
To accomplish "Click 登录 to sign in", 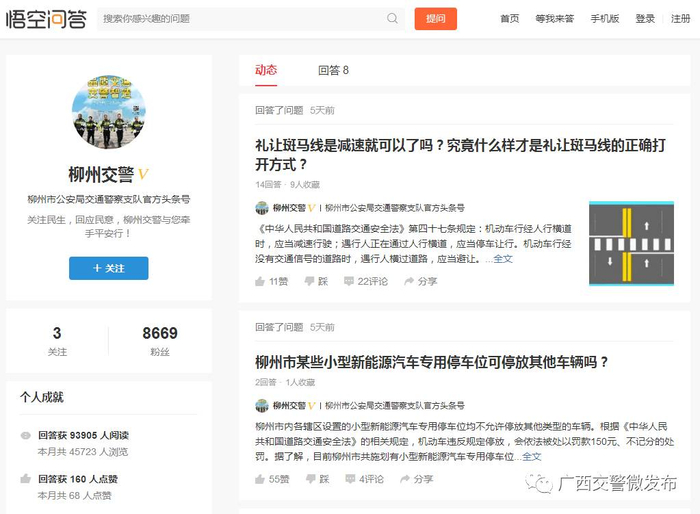I will 645,19.
